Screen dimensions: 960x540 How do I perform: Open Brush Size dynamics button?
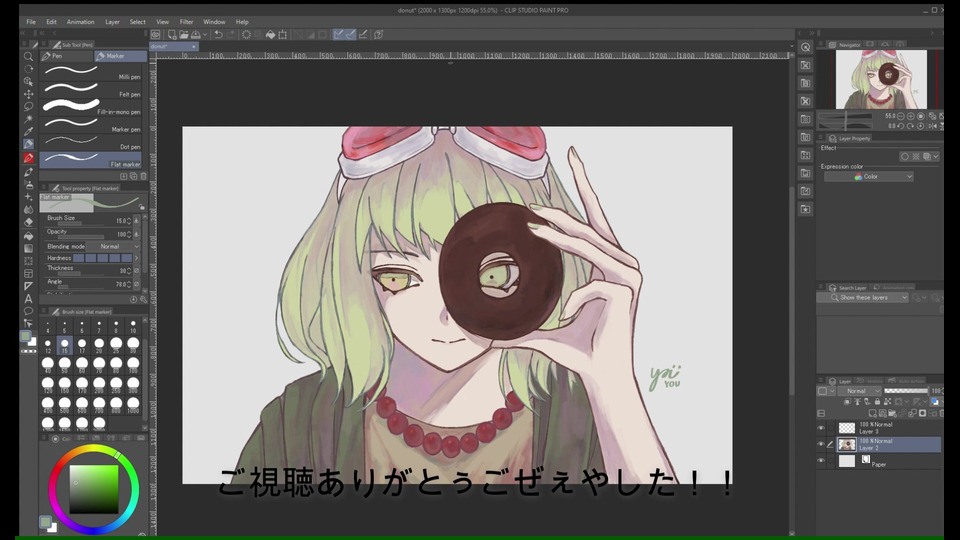pyautogui.click(x=137, y=220)
